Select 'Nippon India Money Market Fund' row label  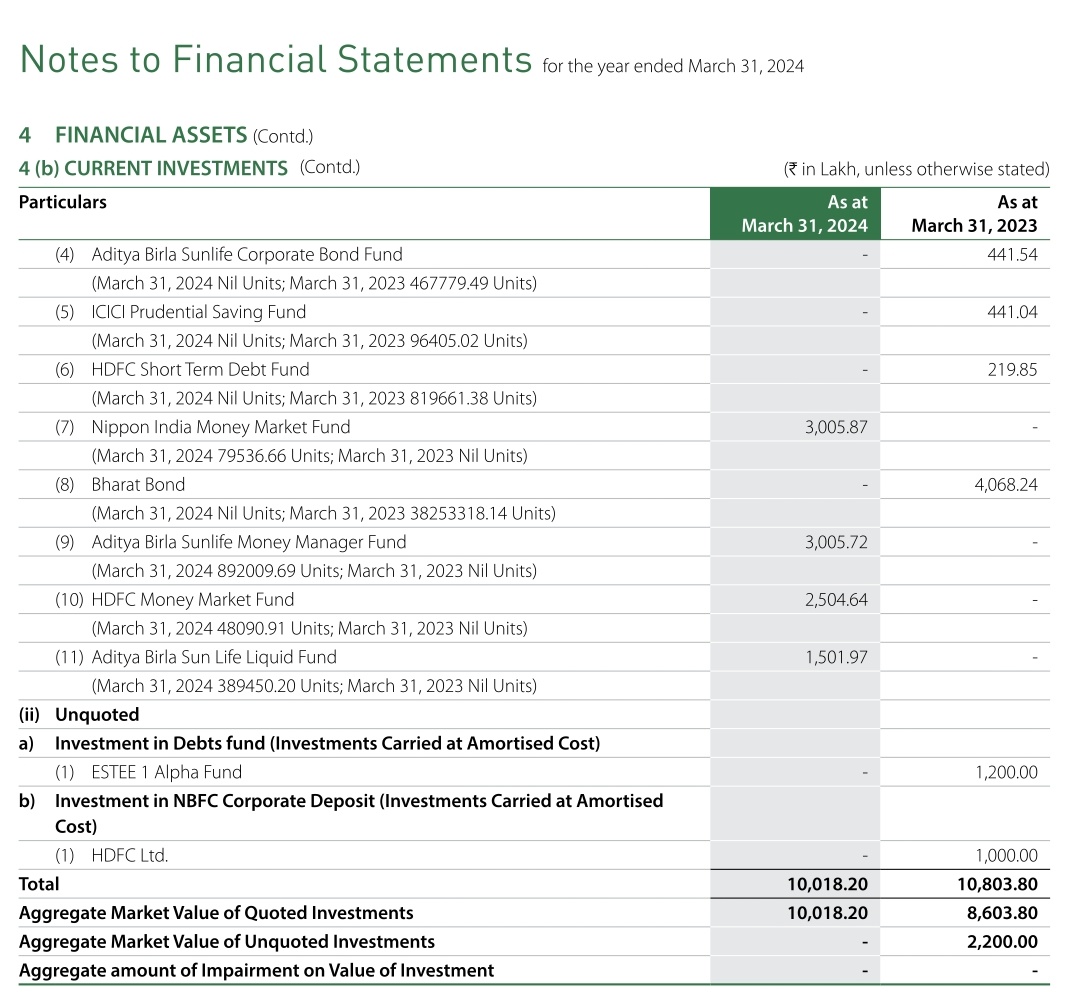coord(221,427)
